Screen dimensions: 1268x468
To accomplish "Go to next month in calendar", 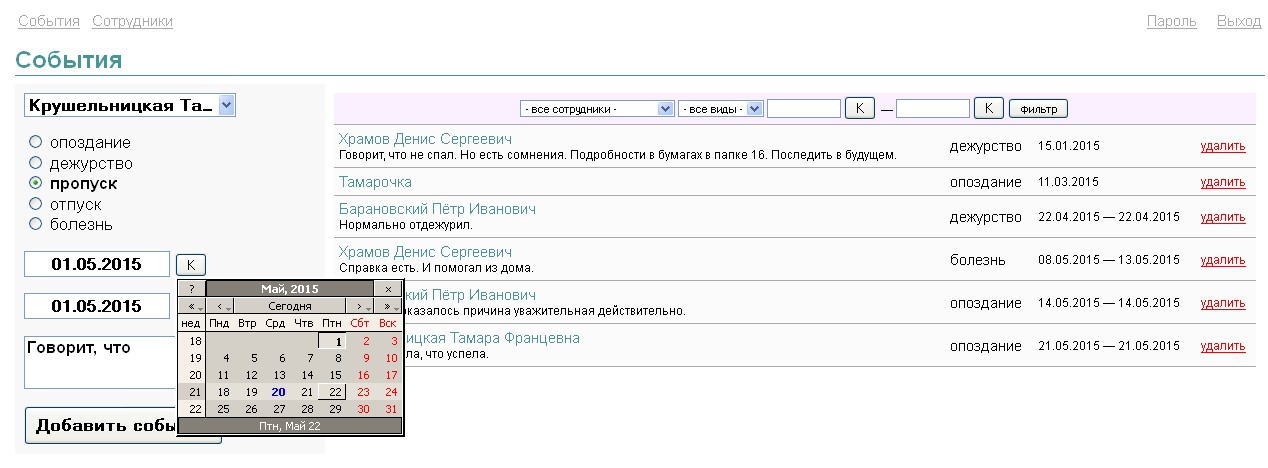I will coord(360,306).
